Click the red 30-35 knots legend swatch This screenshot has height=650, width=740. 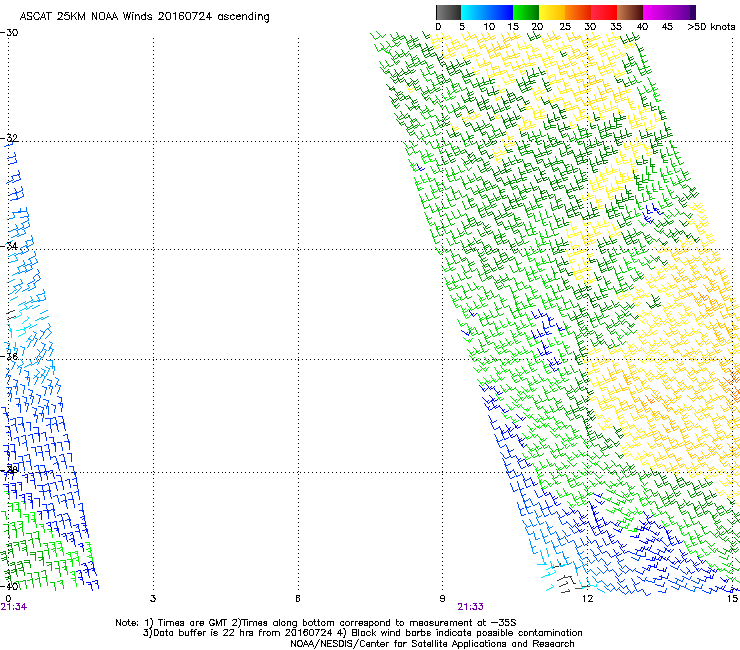pos(604,12)
